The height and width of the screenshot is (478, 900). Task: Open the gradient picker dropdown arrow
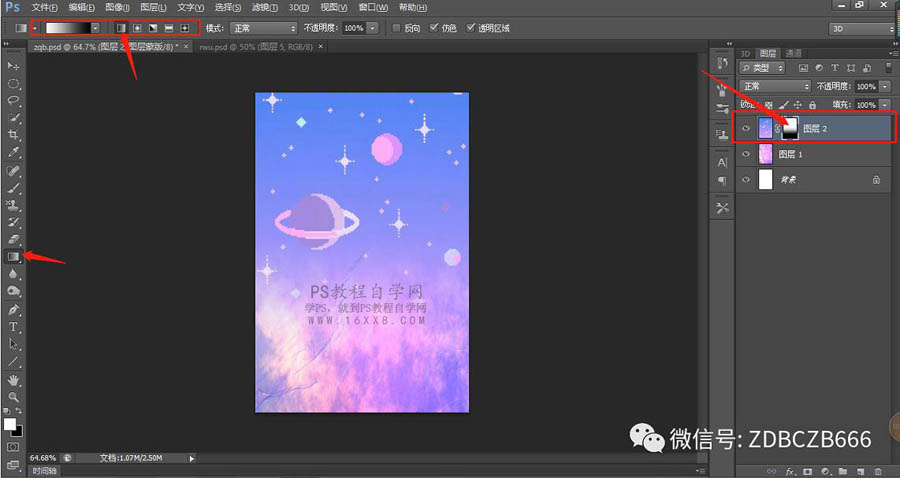tap(95, 28)
